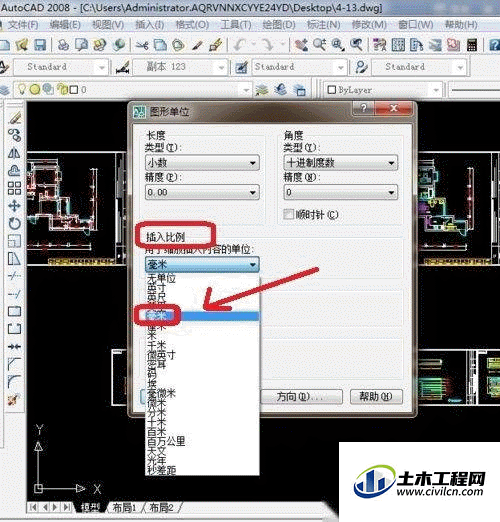Image resolution: width=500 pixels, height=522 pixels.
Task: Open the length 精度 dropdown showing 0.00
Action: click(x=202, y=192)
